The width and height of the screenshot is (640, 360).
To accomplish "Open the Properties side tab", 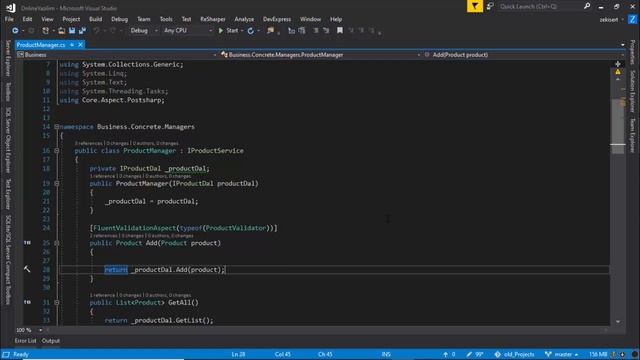I will tap(632, 52).
